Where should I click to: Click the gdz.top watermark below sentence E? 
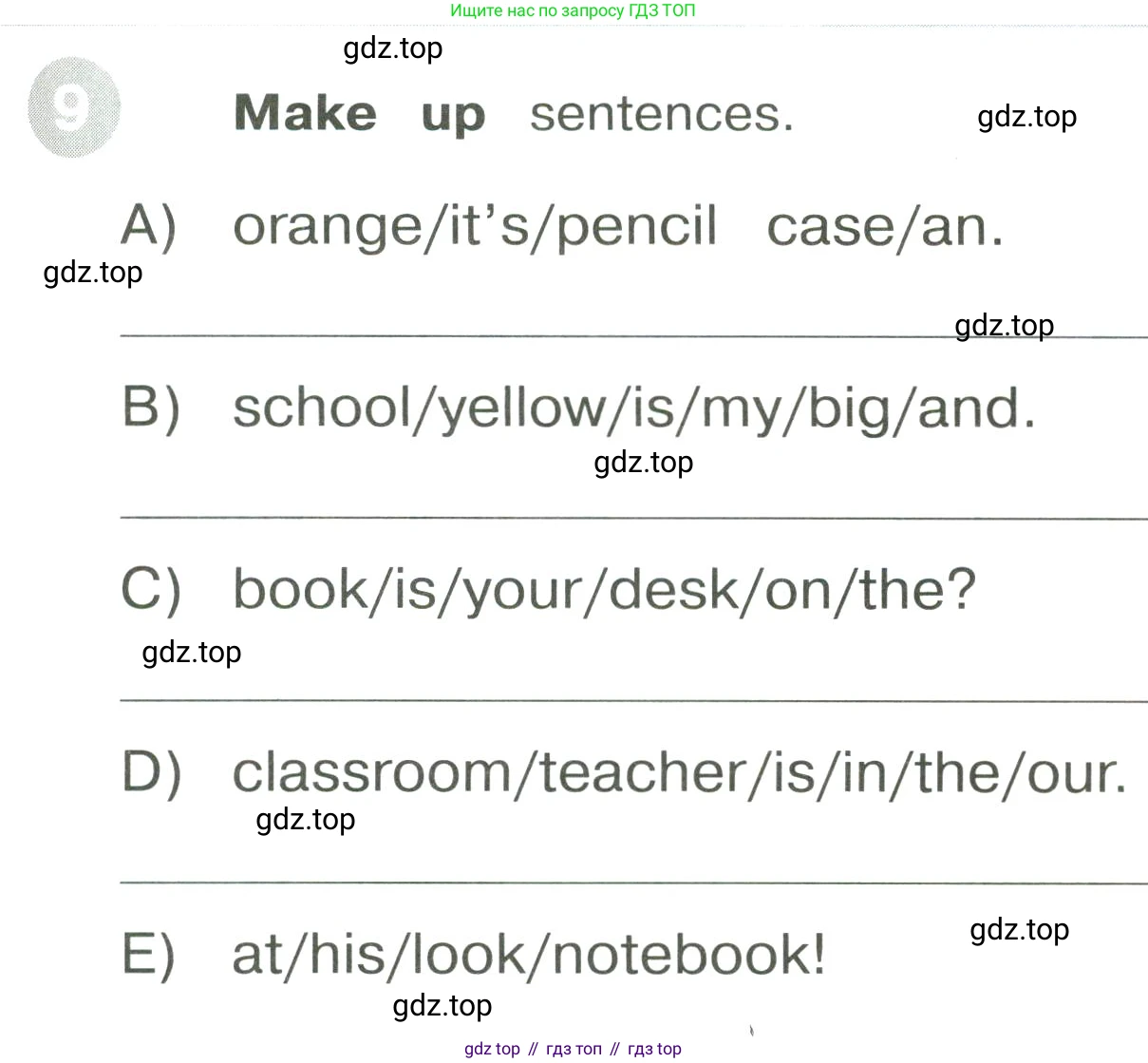click(x=442, y=1006)
